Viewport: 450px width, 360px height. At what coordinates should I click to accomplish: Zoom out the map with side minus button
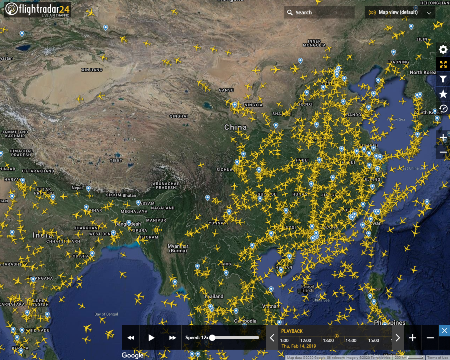[x=443, y=152]
